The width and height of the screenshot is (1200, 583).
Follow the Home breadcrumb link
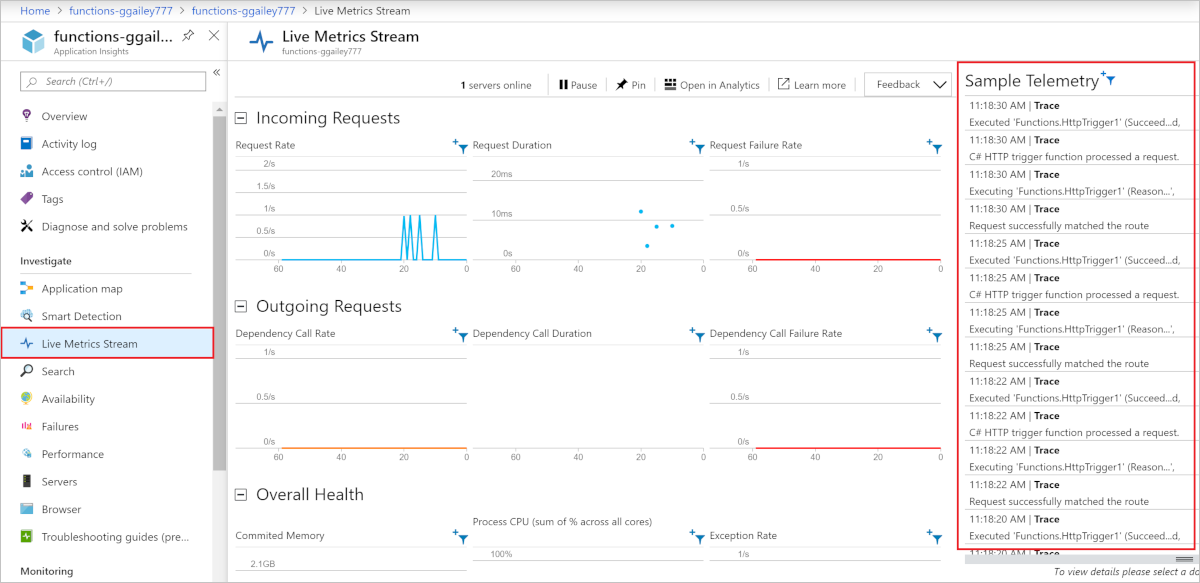(34, 10)
